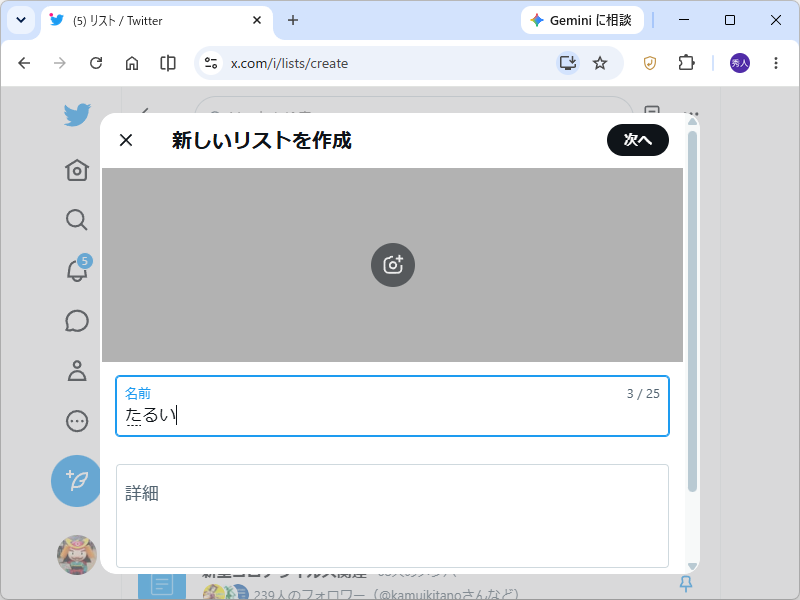Open notifications bell with 5 badge

(x=78, y=268)
